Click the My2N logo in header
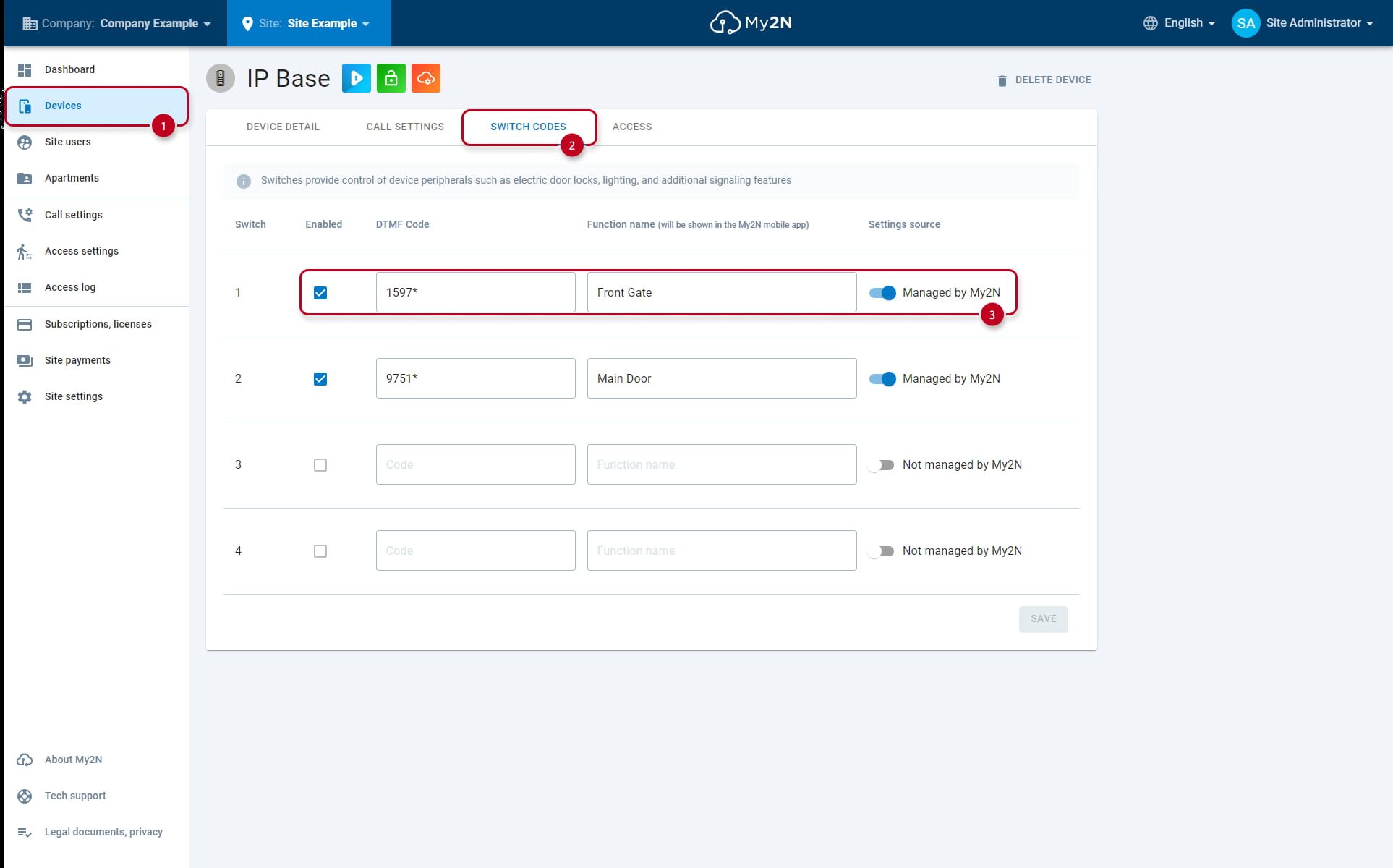Viewport: 1393px width, 868px height. [751, 23]
